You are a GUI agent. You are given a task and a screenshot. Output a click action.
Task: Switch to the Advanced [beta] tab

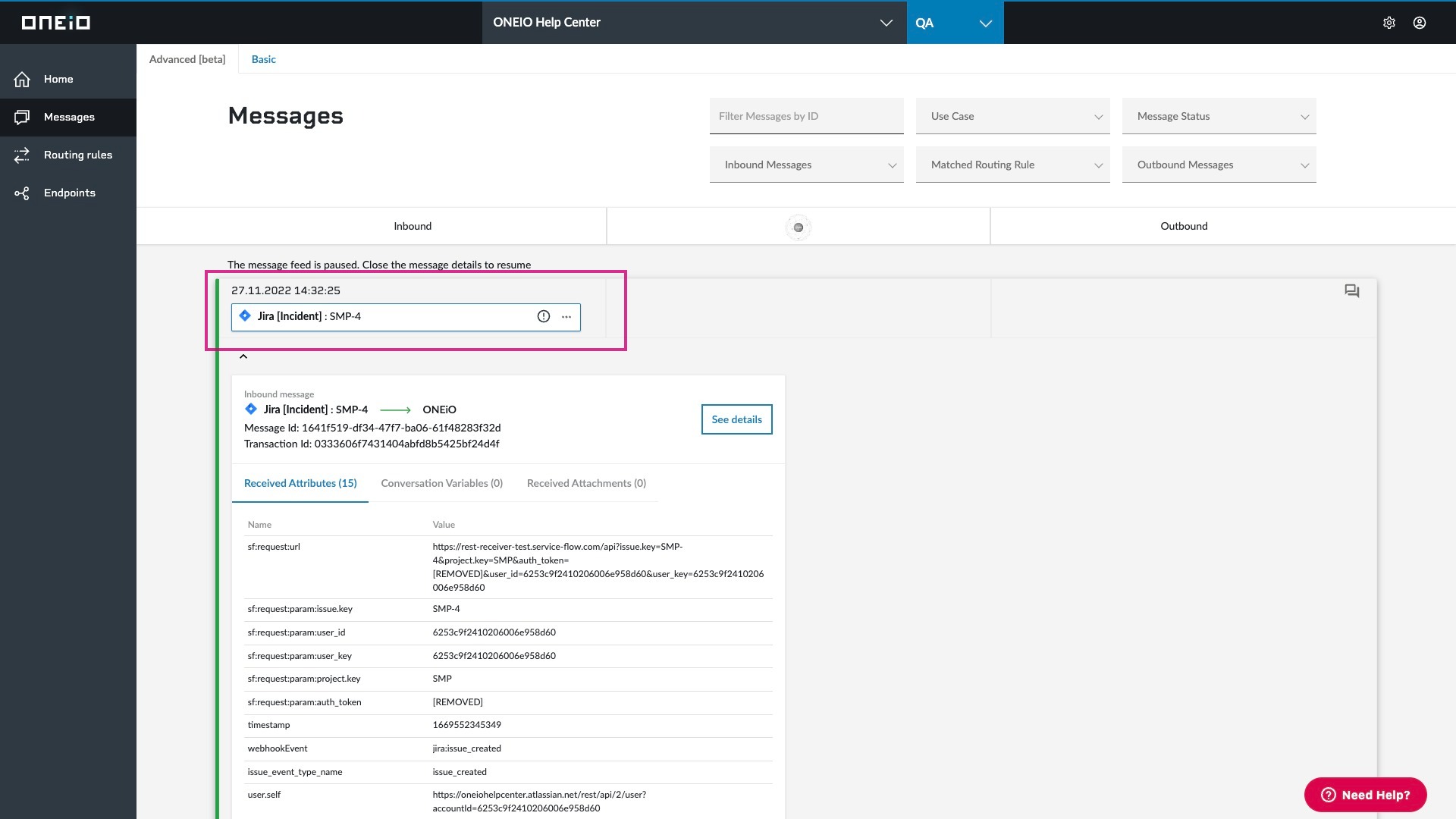187,59
